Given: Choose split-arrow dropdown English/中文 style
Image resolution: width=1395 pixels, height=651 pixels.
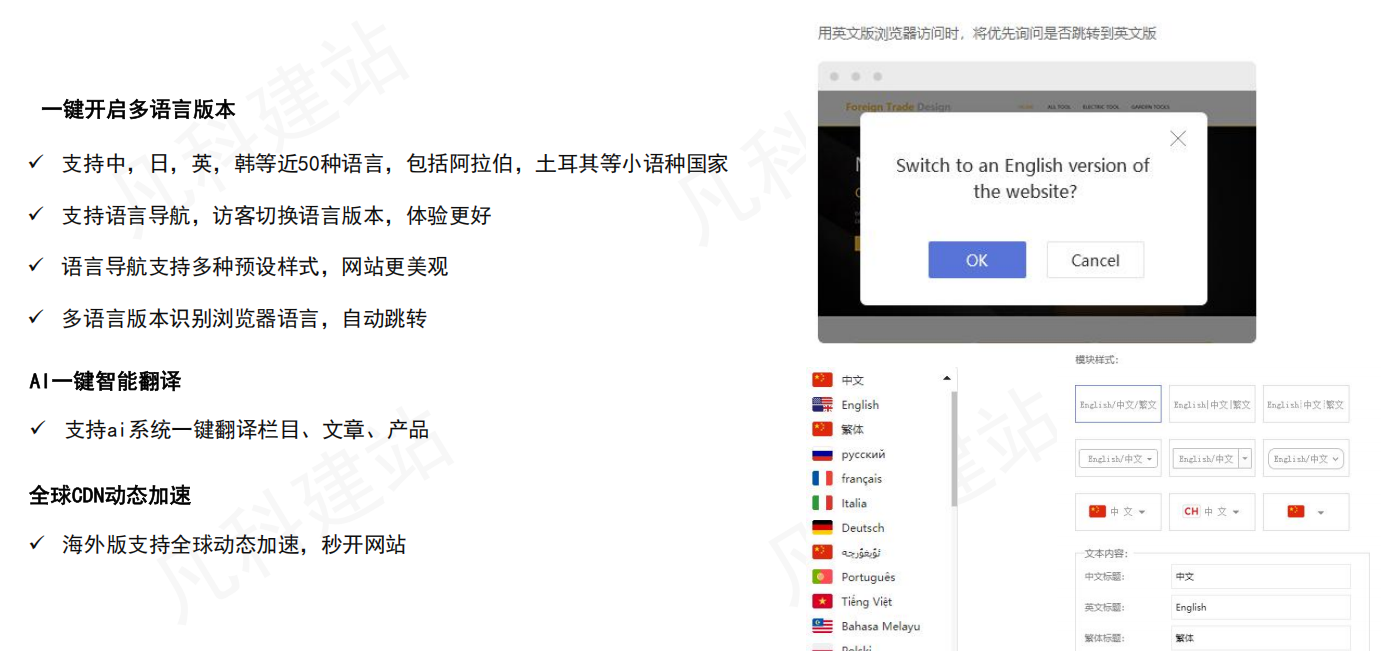Looking at the screenshot, I should (1212, 458).
